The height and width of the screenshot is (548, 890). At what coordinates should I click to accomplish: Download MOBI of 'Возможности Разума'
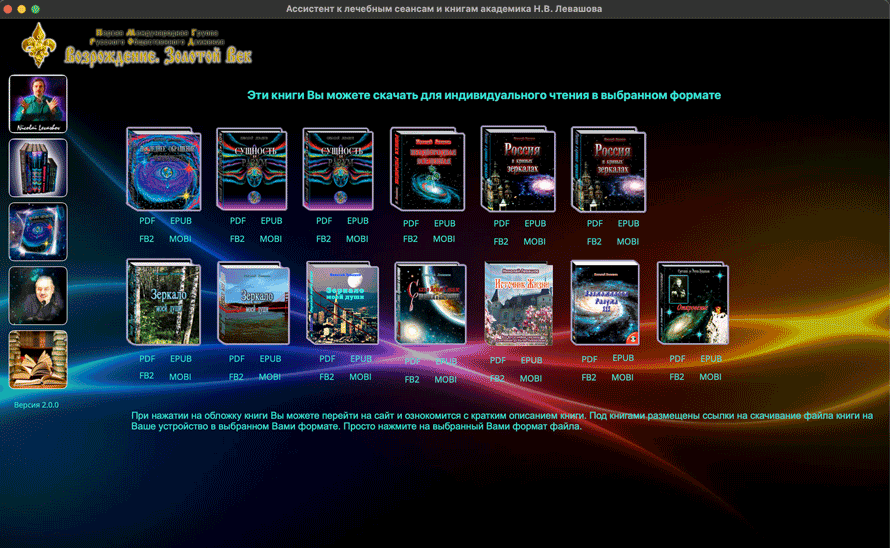tap(622, 377)
